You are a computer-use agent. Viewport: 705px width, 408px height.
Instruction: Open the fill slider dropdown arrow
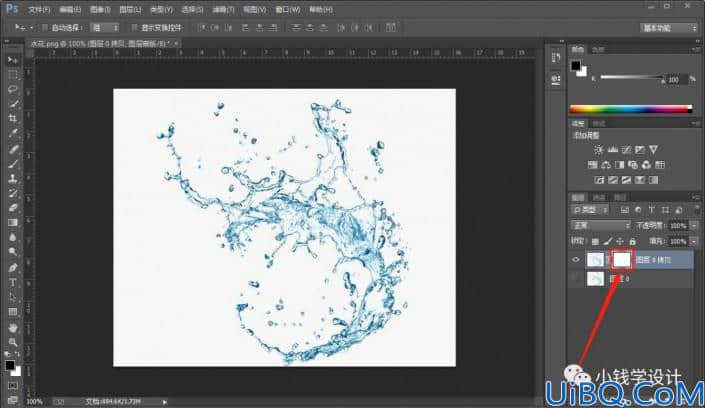click(x=694, y=242)
